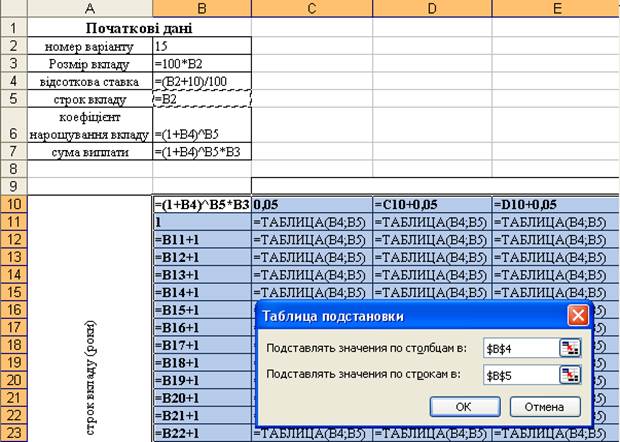Click the Отмена button

click(x=544, y=407)
